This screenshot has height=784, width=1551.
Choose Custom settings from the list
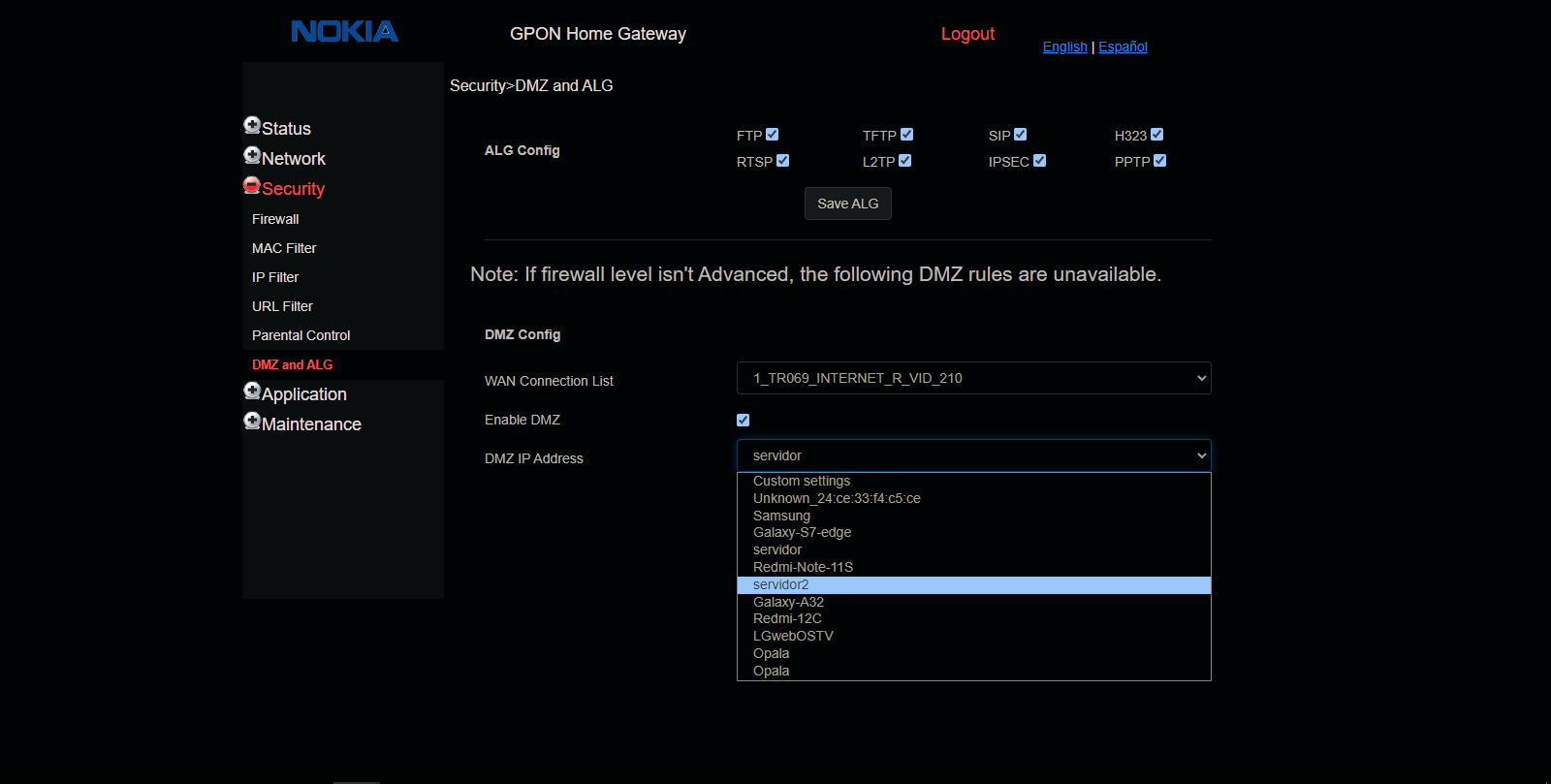(974, 482)
